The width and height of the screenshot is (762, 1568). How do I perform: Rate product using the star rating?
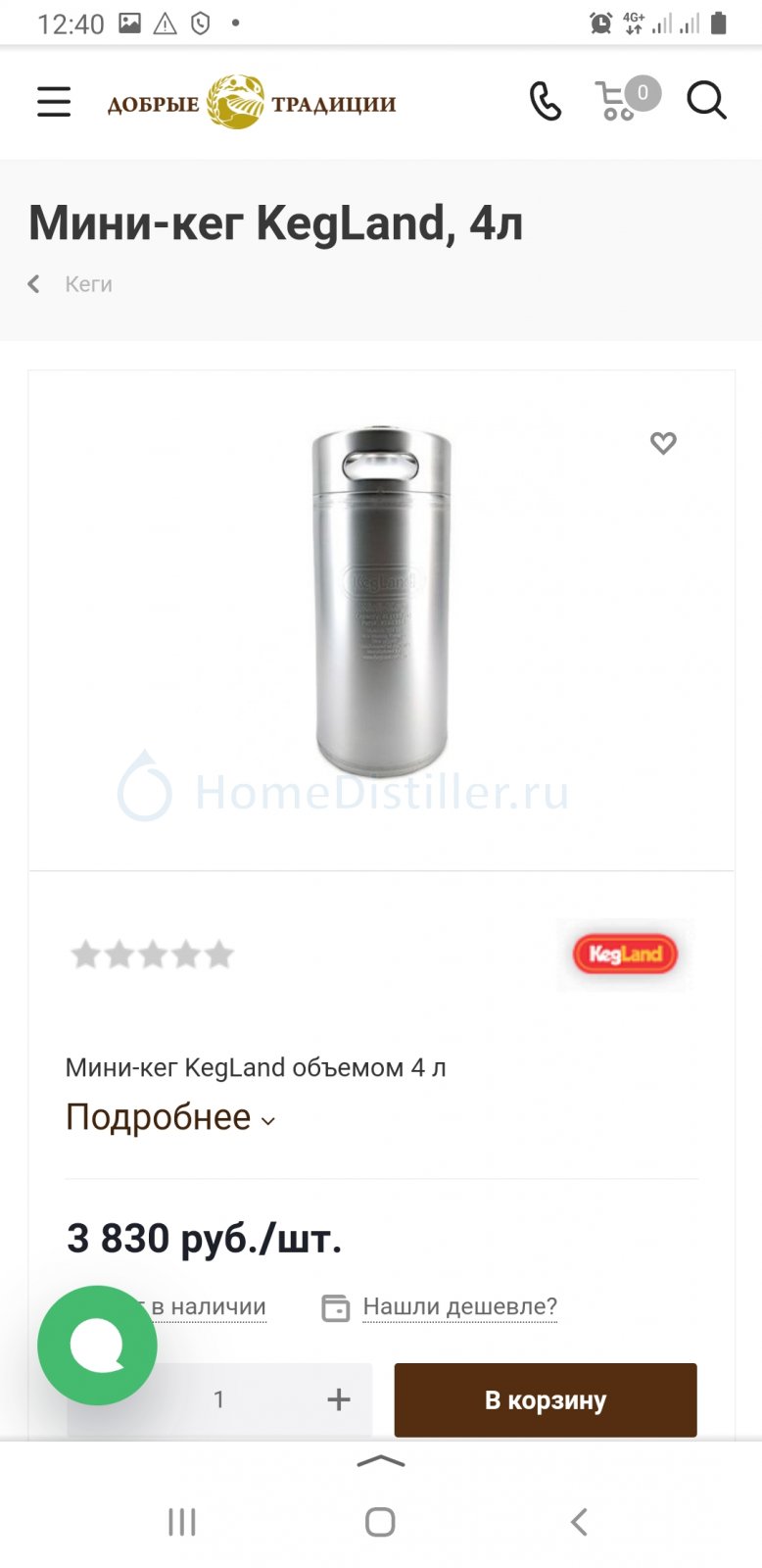(x=152, y=954)
